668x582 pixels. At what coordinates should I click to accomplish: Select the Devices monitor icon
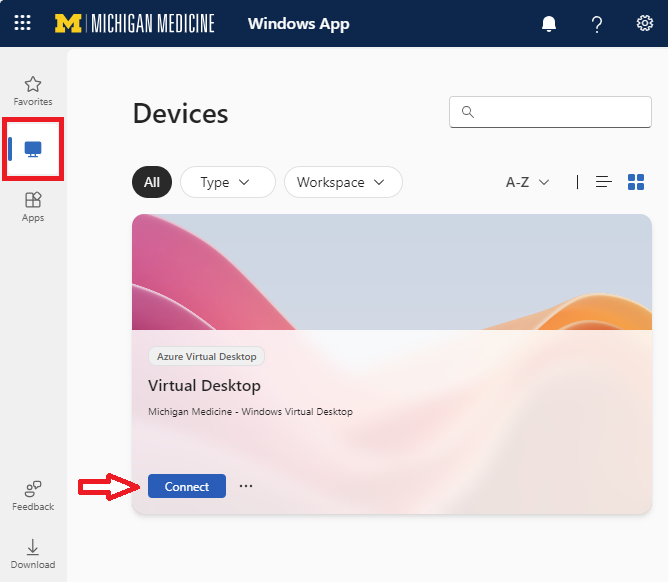click(33, 149)
